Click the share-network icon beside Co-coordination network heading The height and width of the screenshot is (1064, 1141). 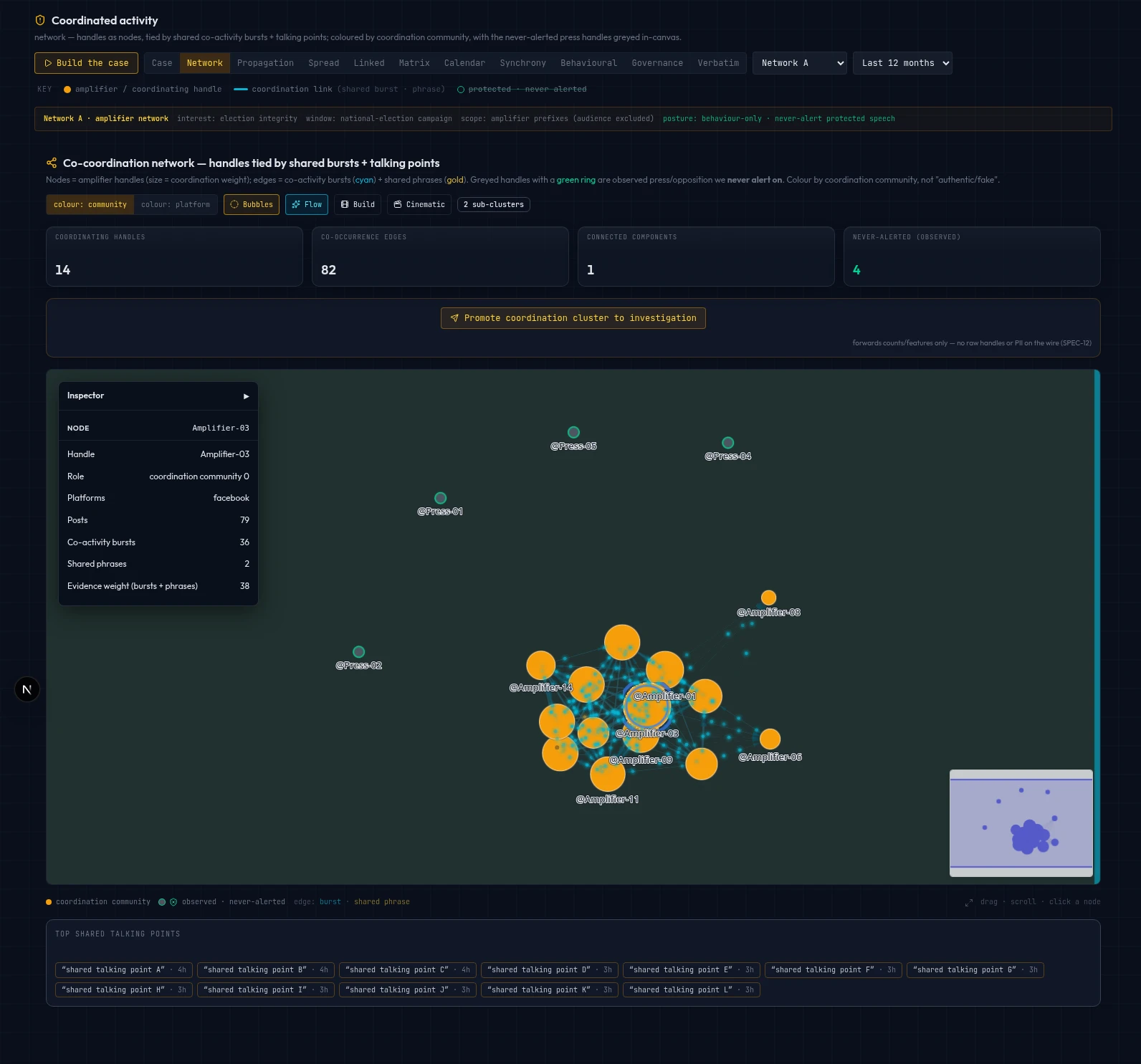pyautogui.click(x=52, y=163)
